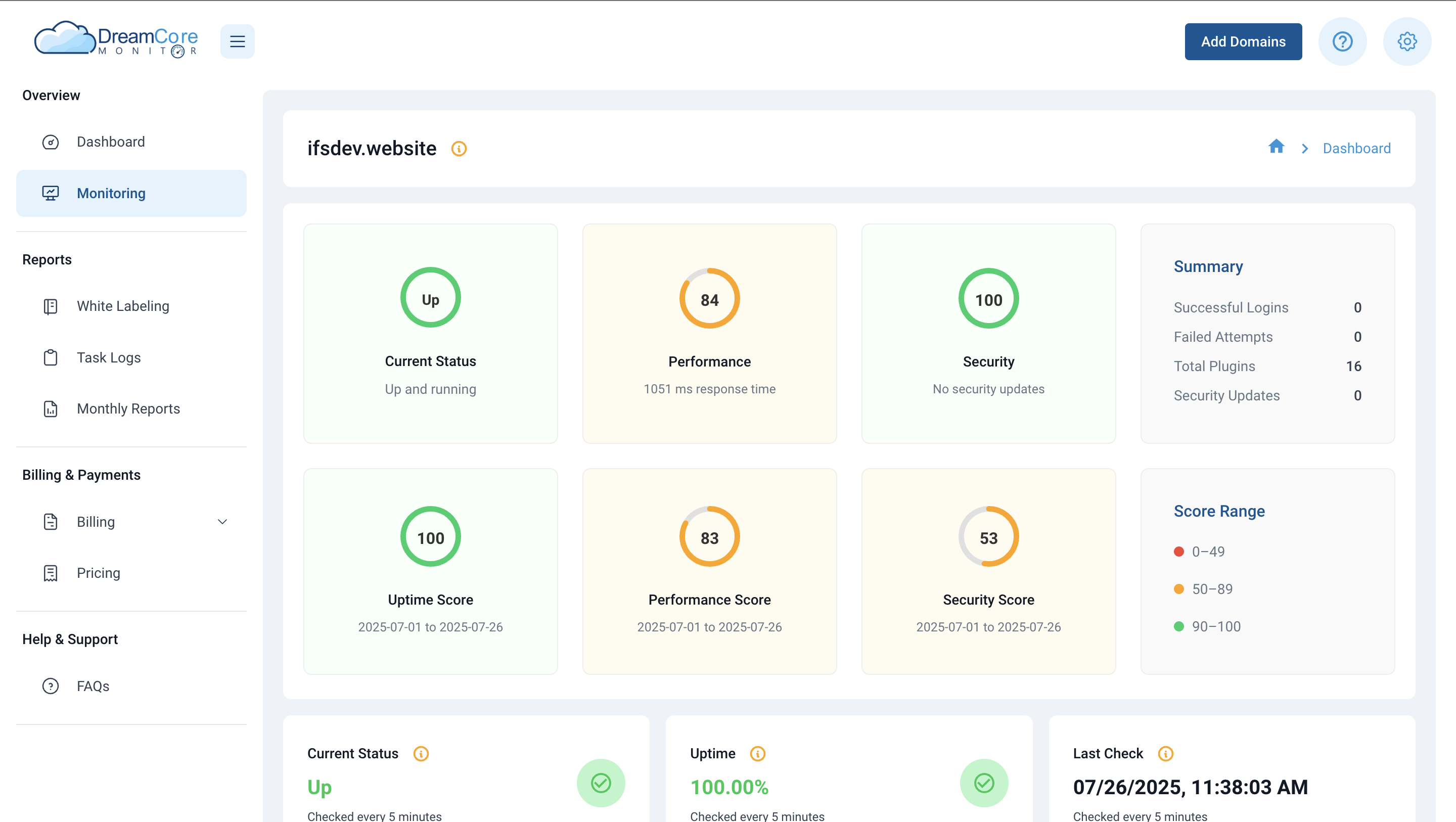Open Task Logs page
Image resolution: width=1456 pixels, height=822 pixels.
coord(131,357)
